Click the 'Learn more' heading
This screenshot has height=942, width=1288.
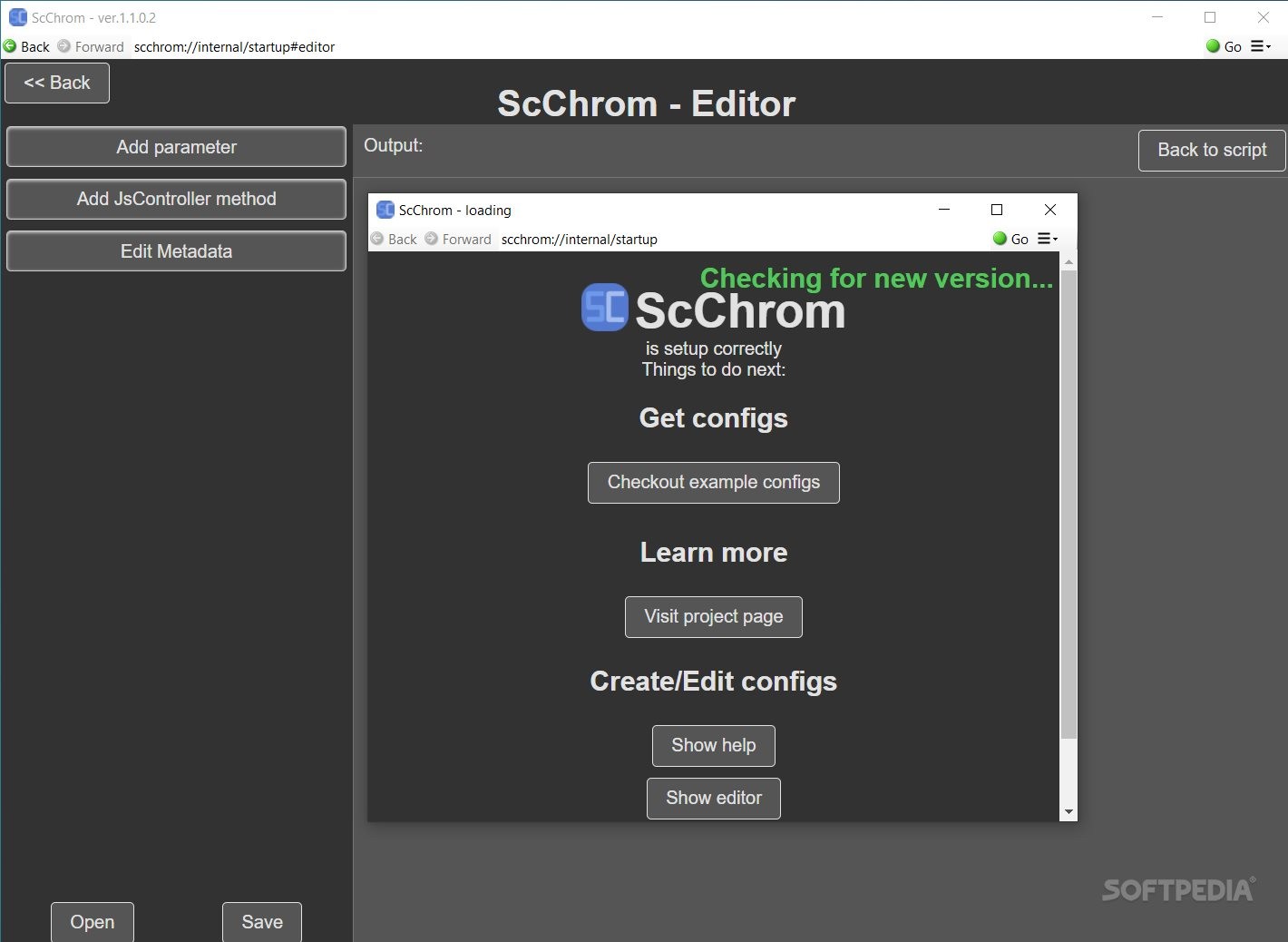pos(714,553)
